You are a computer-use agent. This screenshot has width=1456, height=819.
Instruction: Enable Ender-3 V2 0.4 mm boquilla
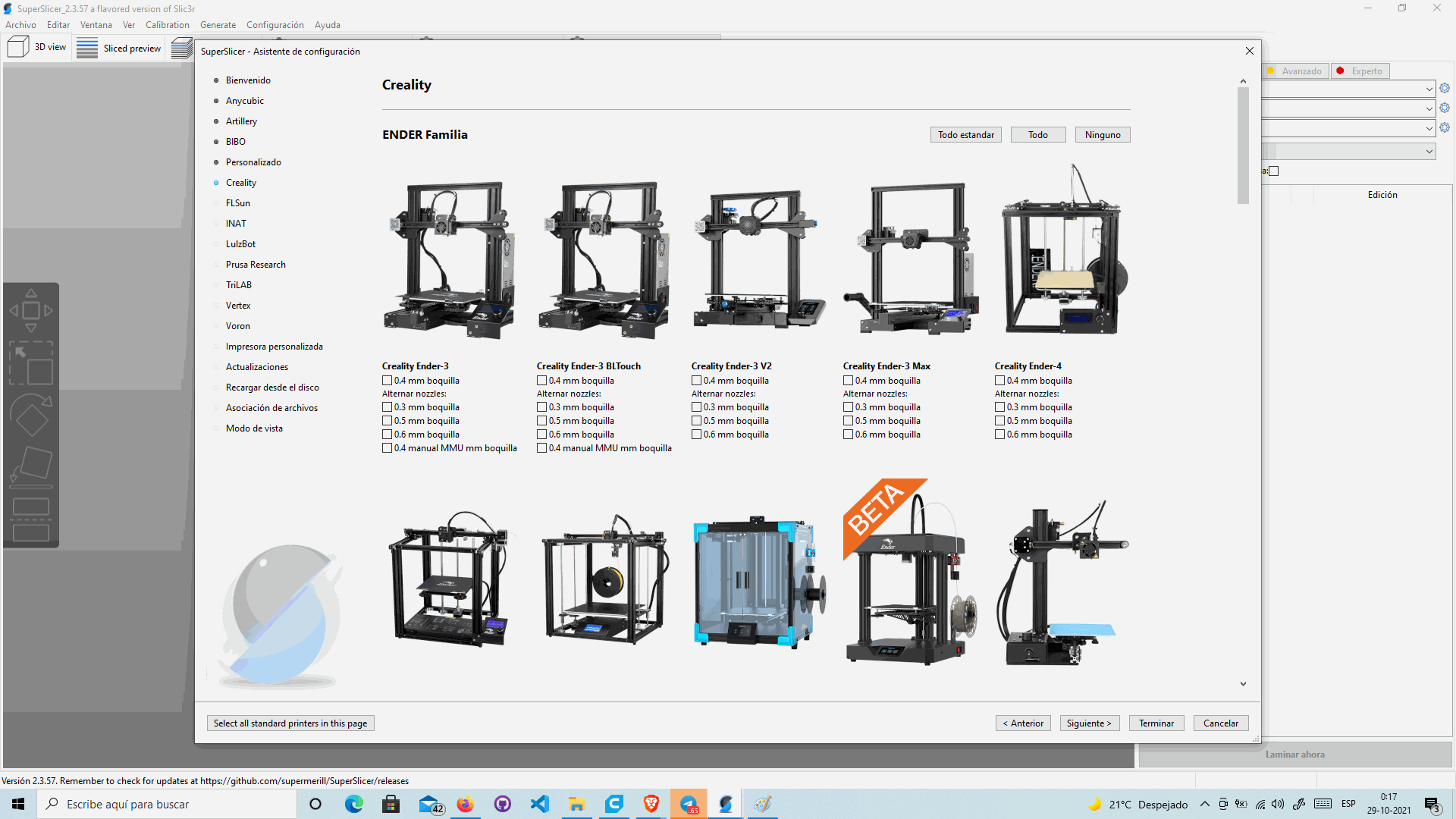tap(696, 381)
